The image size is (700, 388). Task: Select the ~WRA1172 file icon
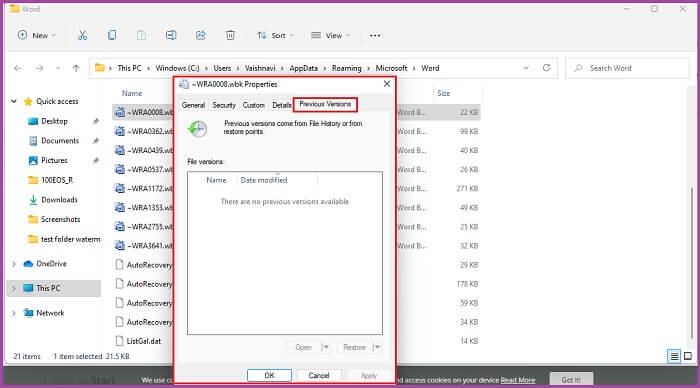120,188
